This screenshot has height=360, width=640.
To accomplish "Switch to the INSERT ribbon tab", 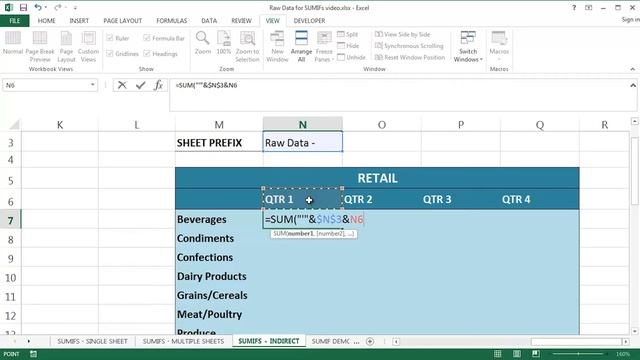I will pos(79,20).
